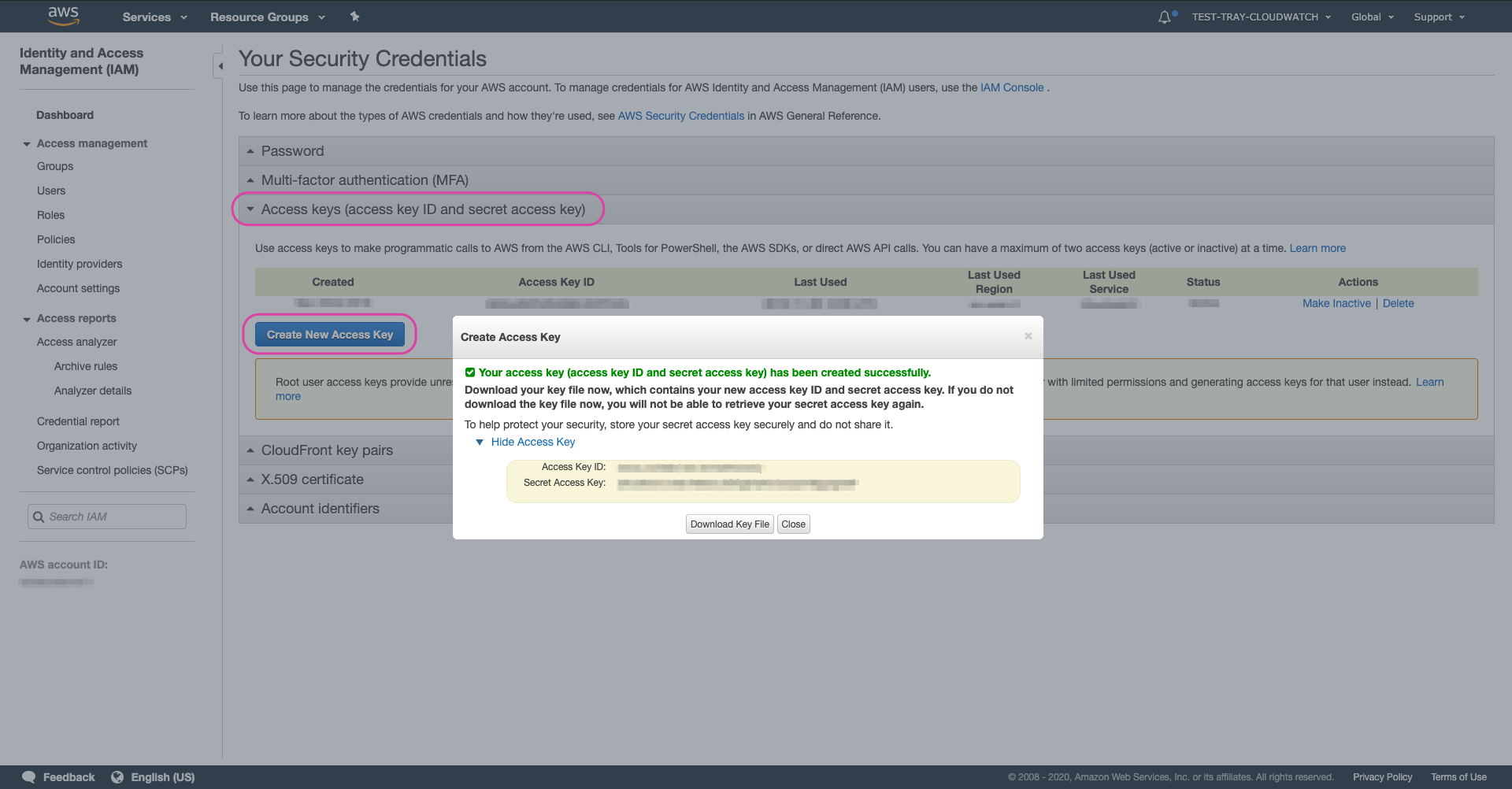The image size is (1512, 789).
Task: Open the Services dropdown menu
Action: click(x=154, y=17)
